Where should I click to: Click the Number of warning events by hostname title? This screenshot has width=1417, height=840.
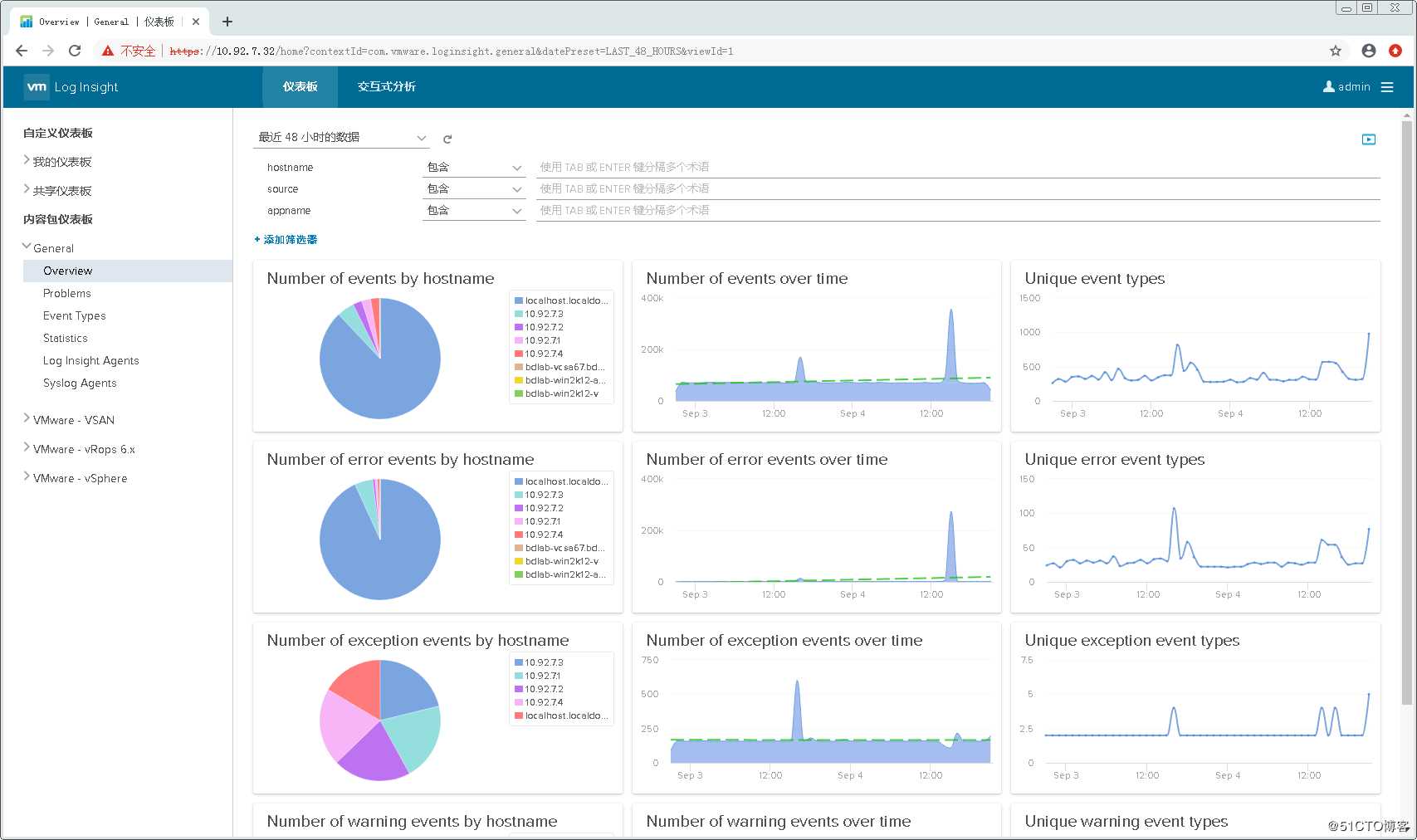click(x=412, y=821)
